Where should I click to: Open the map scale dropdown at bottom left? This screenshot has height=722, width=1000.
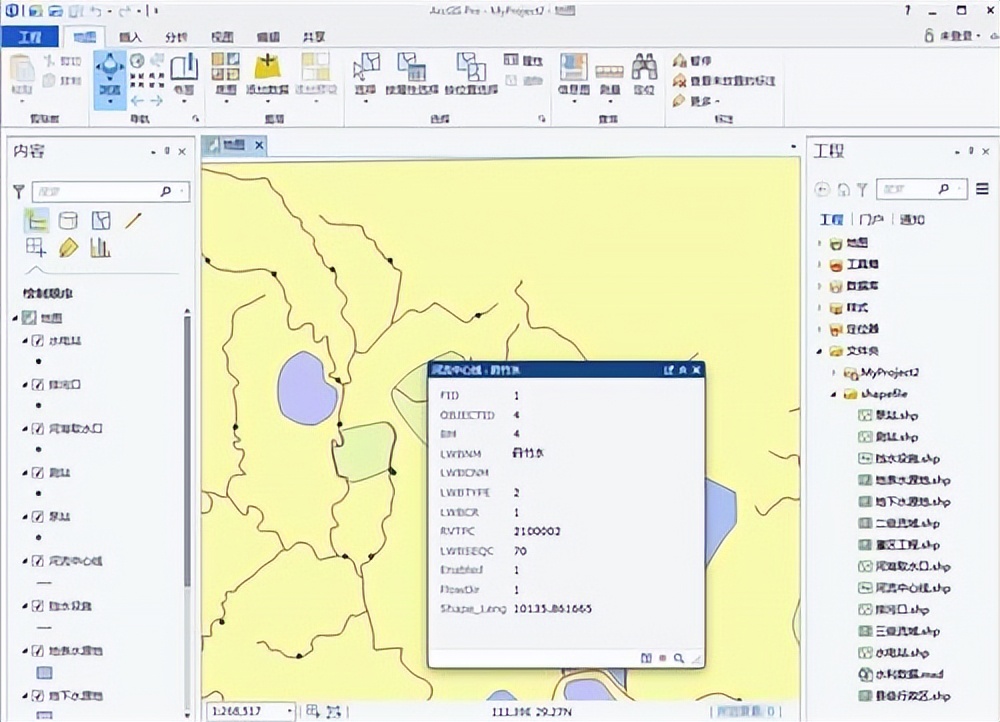click(287, 711)
